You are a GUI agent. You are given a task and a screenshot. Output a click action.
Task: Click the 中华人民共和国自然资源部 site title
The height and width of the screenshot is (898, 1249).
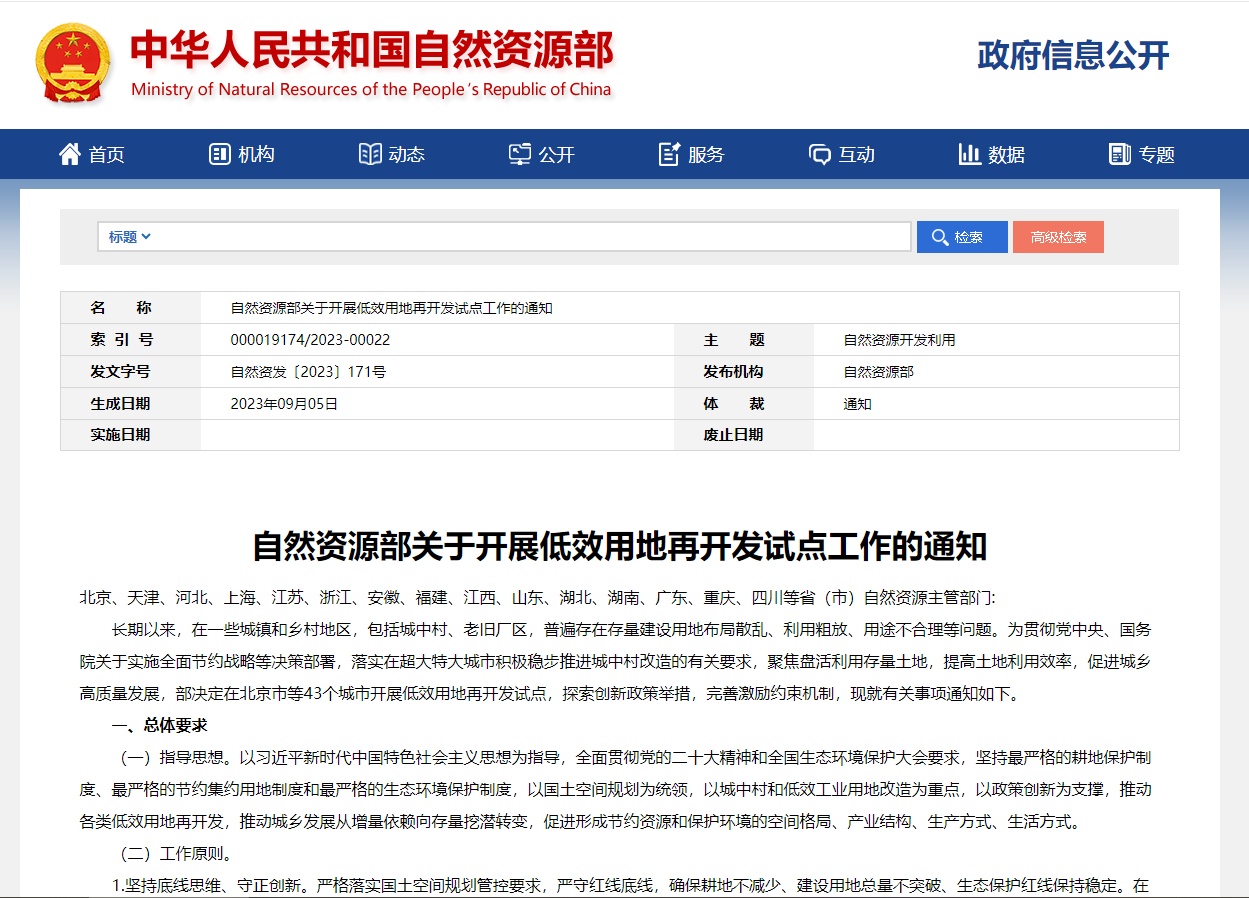pos(371,50)
